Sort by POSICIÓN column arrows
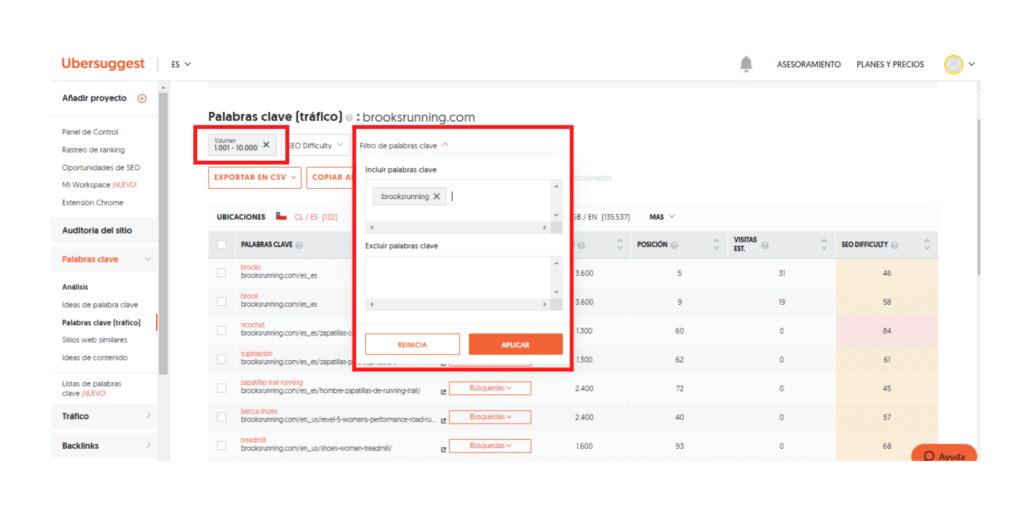The image size is (1024, 512). pyautogui.click(x=715, y=245)
